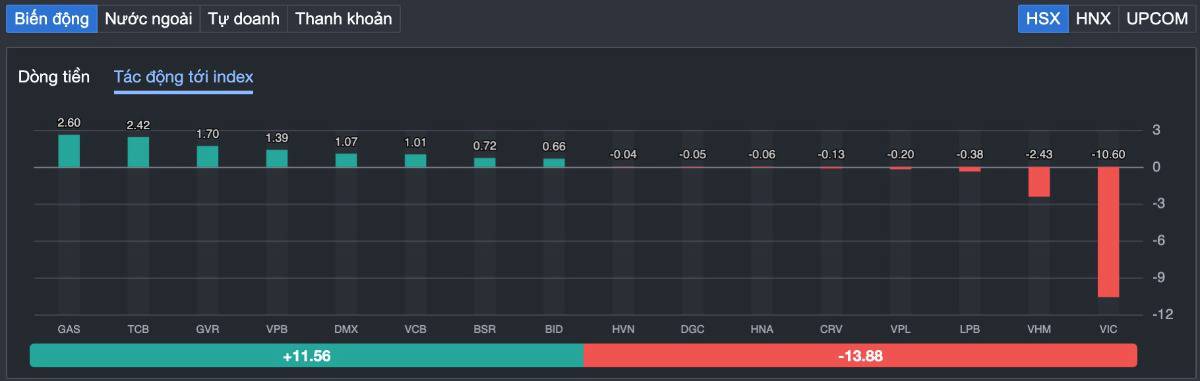
Task: Open the Tự doanh tab
Action: point(243,18)
